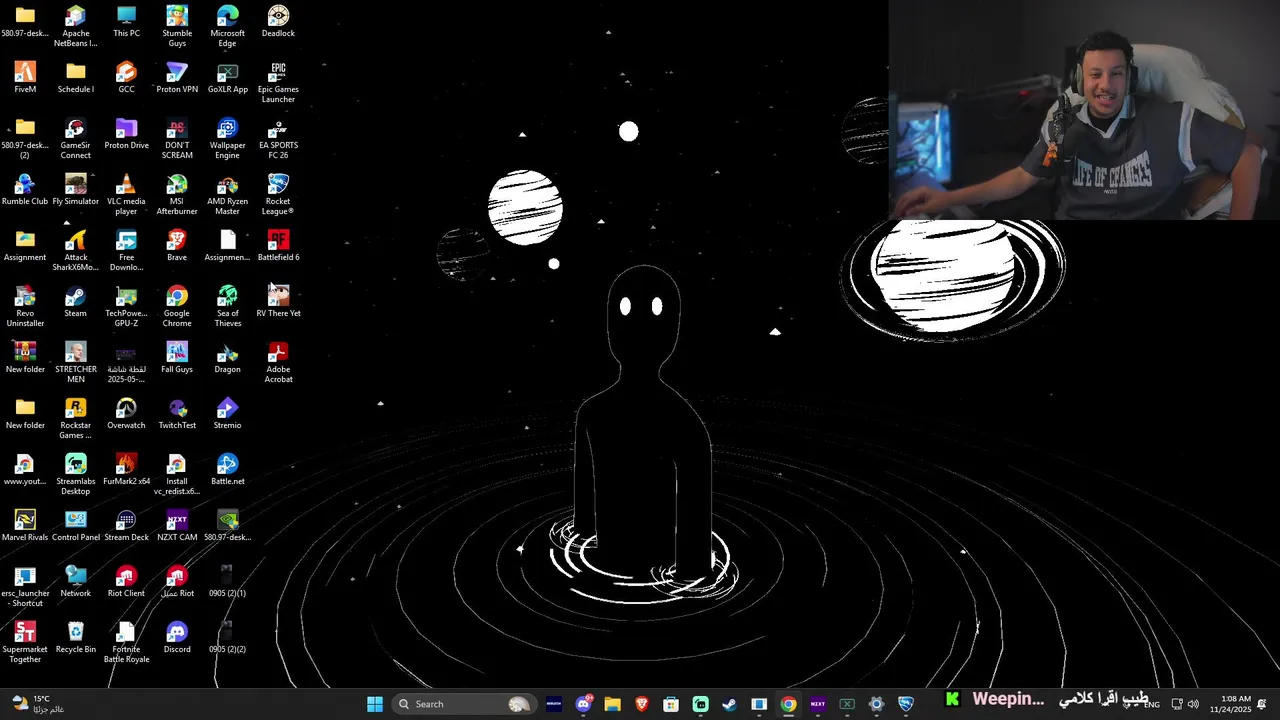This screenshot has height=720, width=1280.
Task: Select the Schedule I folder
Action: click(x=75, y=77)
